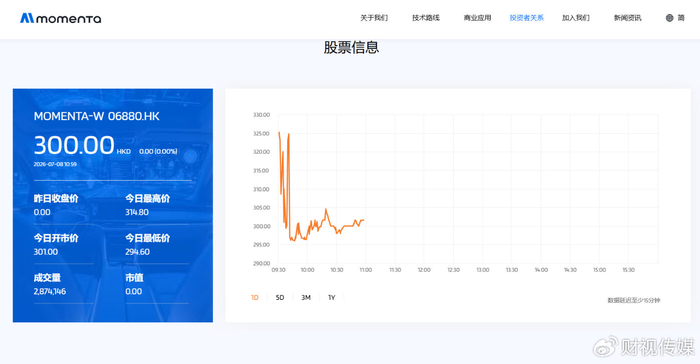Image resolution: width=700 pixels, height=364 pixels.
Task: Click the orange price line near 11:00
Action: point(362,220)
